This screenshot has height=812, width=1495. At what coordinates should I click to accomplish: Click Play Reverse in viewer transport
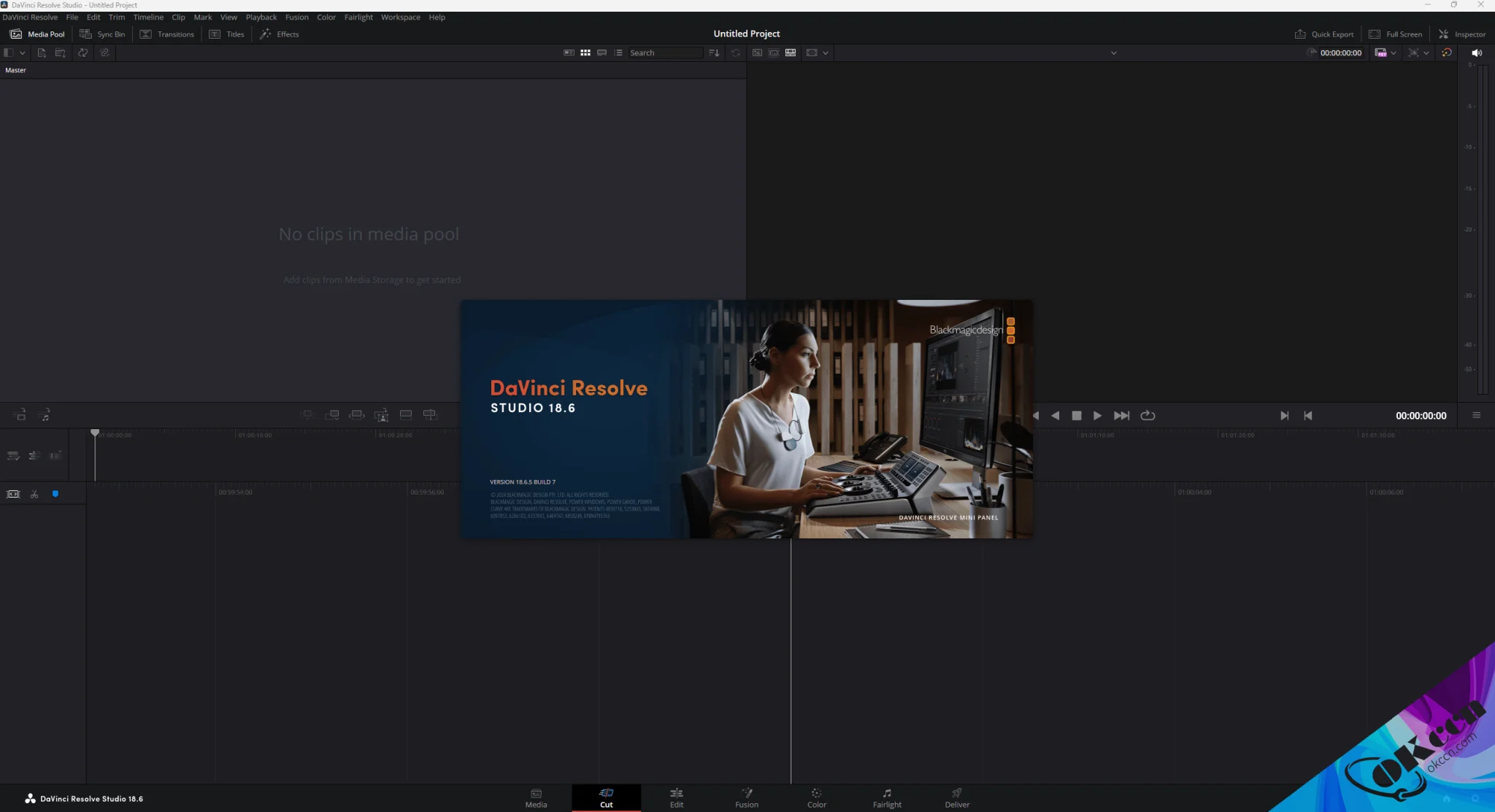click(x=1055, y=416)
